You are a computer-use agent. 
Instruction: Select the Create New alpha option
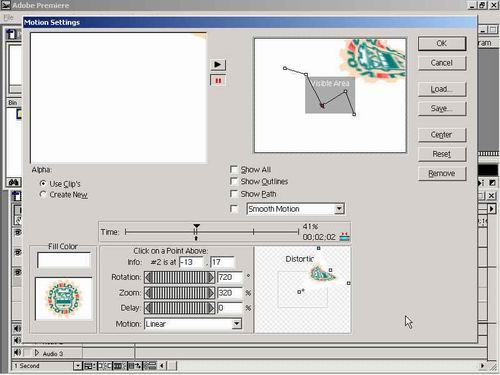[43, 194]
